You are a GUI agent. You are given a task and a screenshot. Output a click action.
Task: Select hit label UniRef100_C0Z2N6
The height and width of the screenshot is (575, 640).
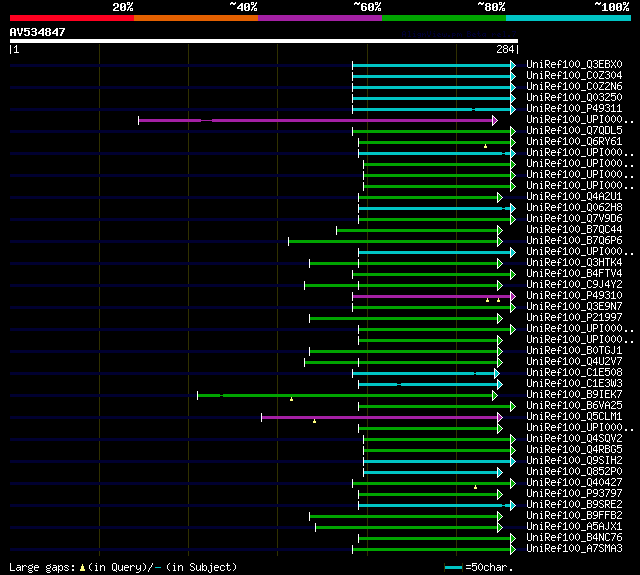tap(574, 87)
